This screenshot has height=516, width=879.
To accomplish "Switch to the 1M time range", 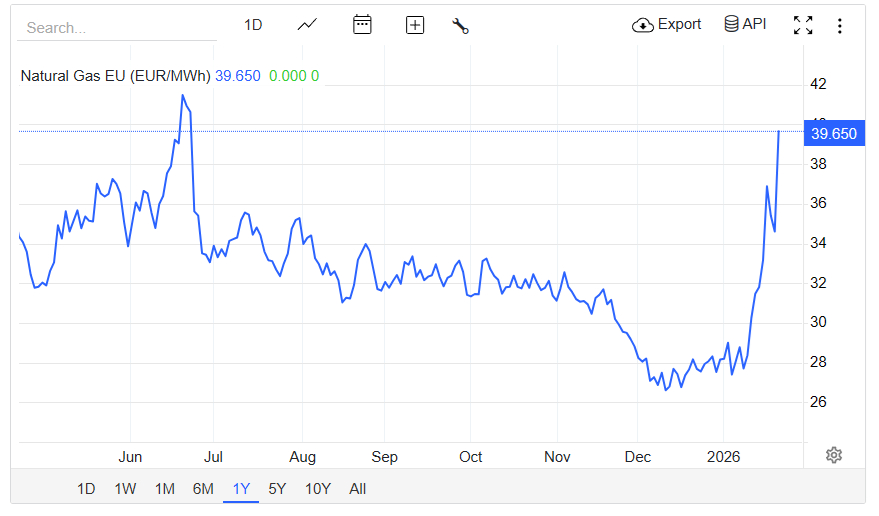I will pyautogui.click(x=165, y=489).
